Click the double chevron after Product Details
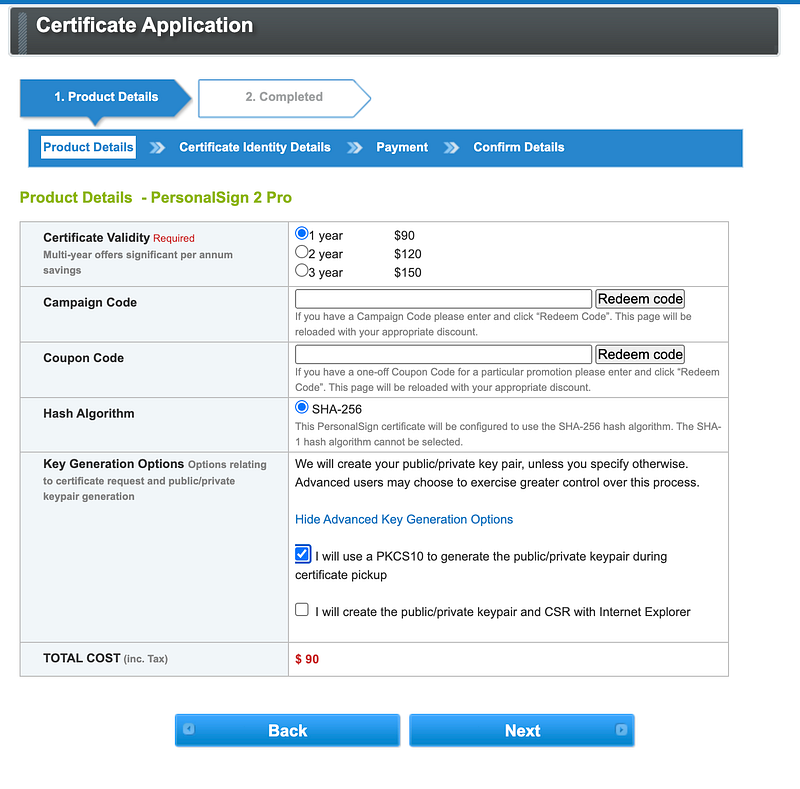 (x=157, y=148)
